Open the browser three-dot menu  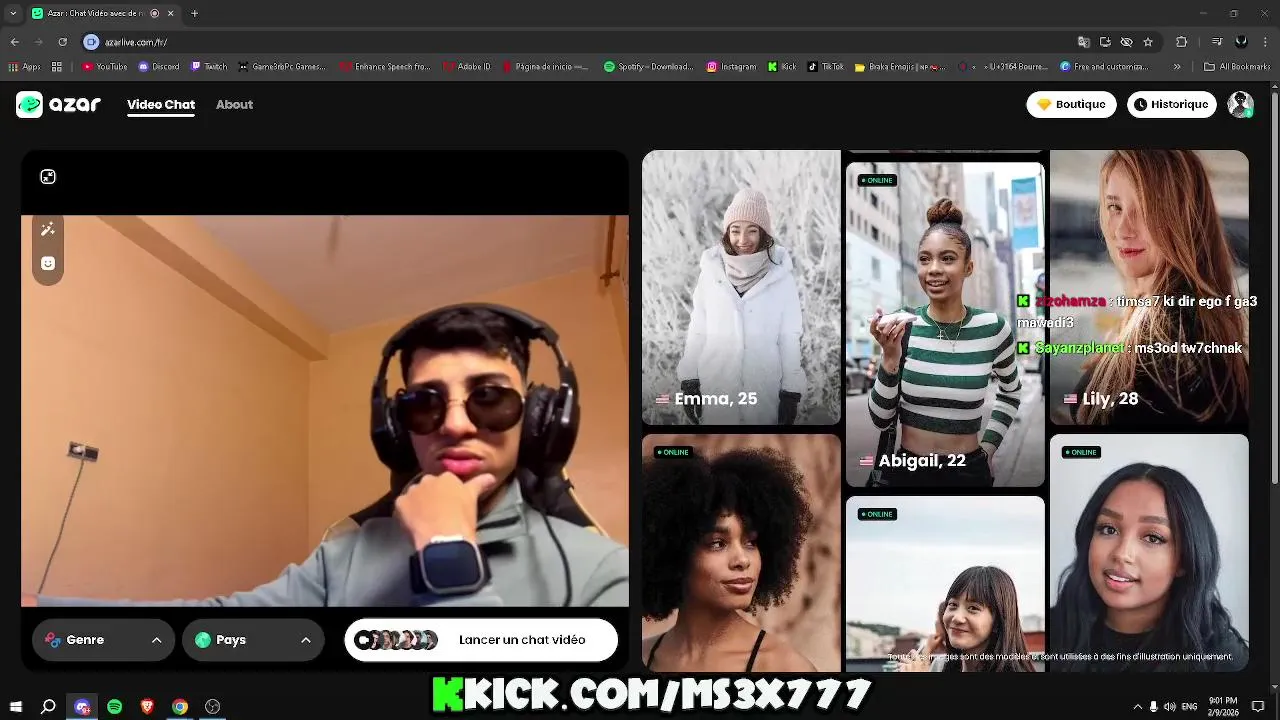coord(1264,42)
